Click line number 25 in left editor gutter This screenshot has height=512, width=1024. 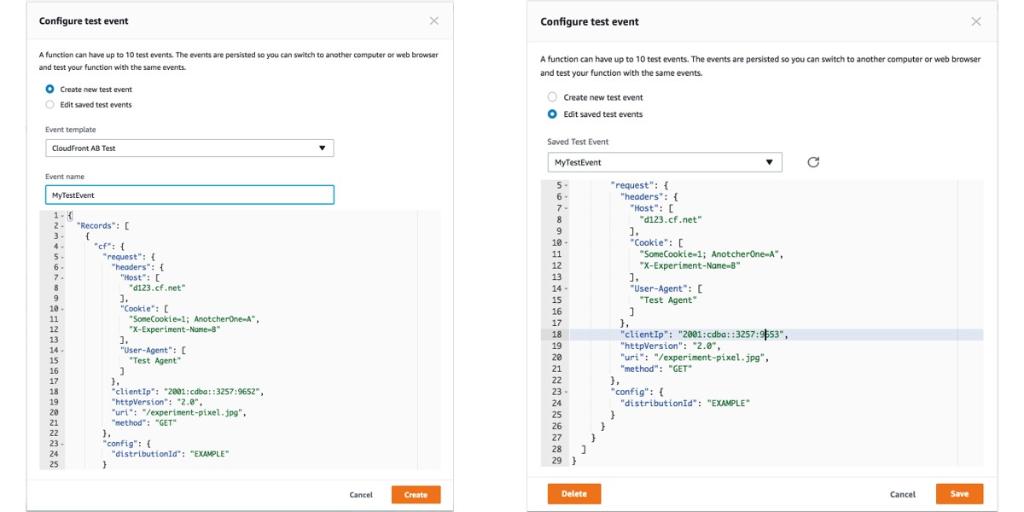[x=54, y=464]
